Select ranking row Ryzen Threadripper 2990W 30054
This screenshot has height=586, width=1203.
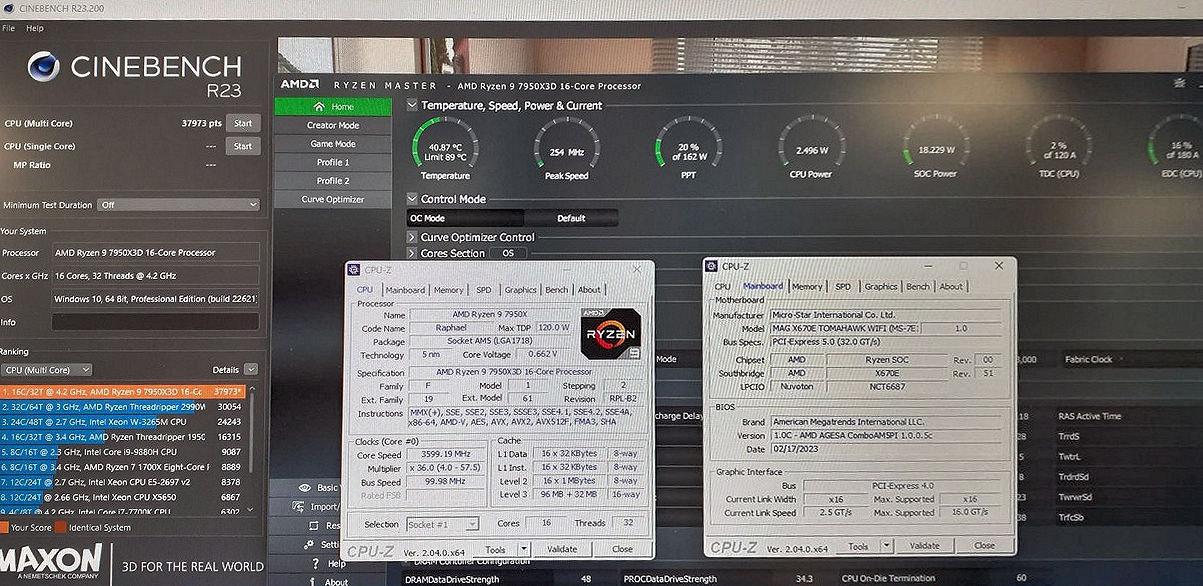coord(122,407)
